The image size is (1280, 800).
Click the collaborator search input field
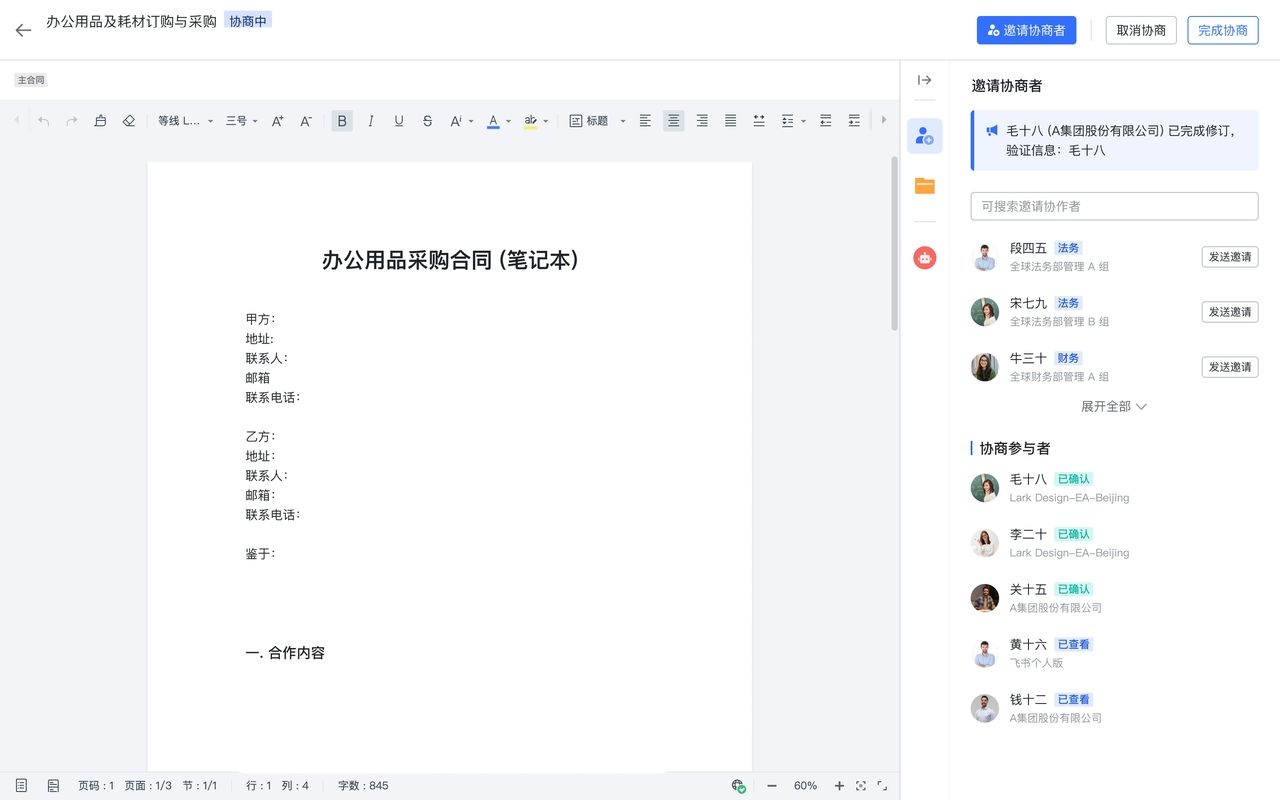pyautogui.click(x=1114, y=206)
